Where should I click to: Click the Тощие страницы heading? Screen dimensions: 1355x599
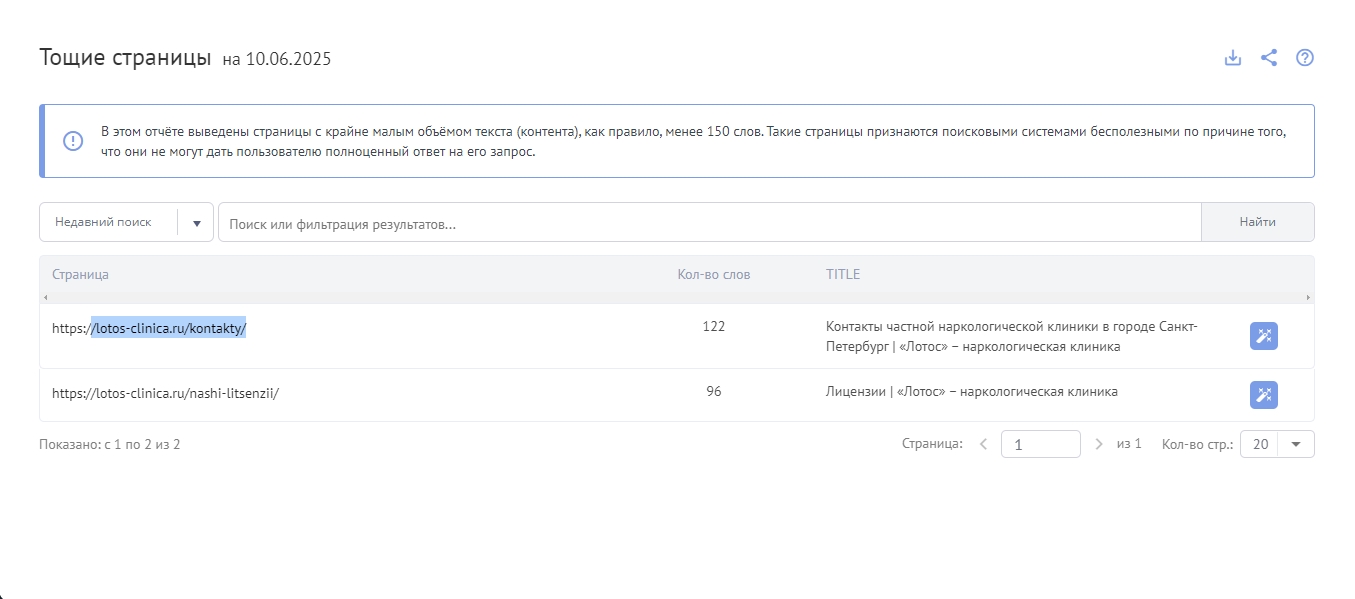(125, 57)
